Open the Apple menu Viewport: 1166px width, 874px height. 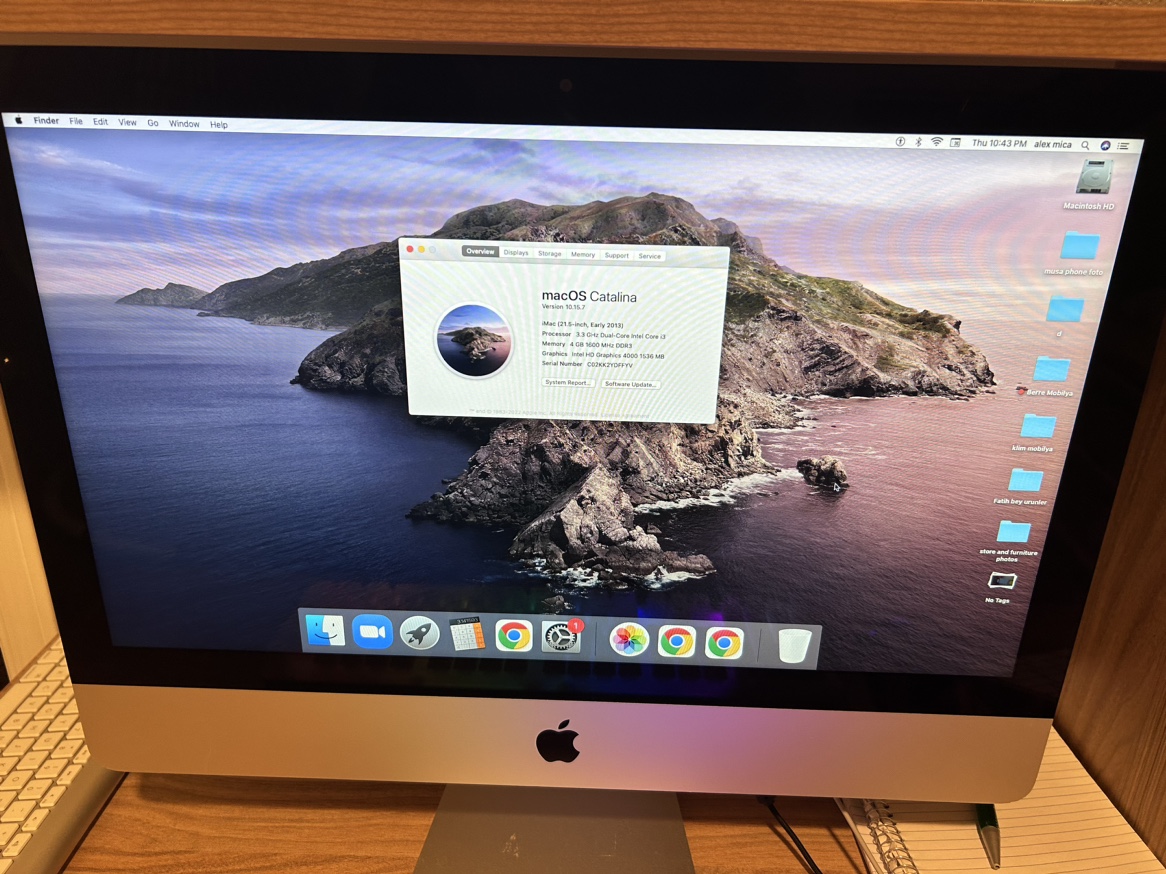click(19, 120)
